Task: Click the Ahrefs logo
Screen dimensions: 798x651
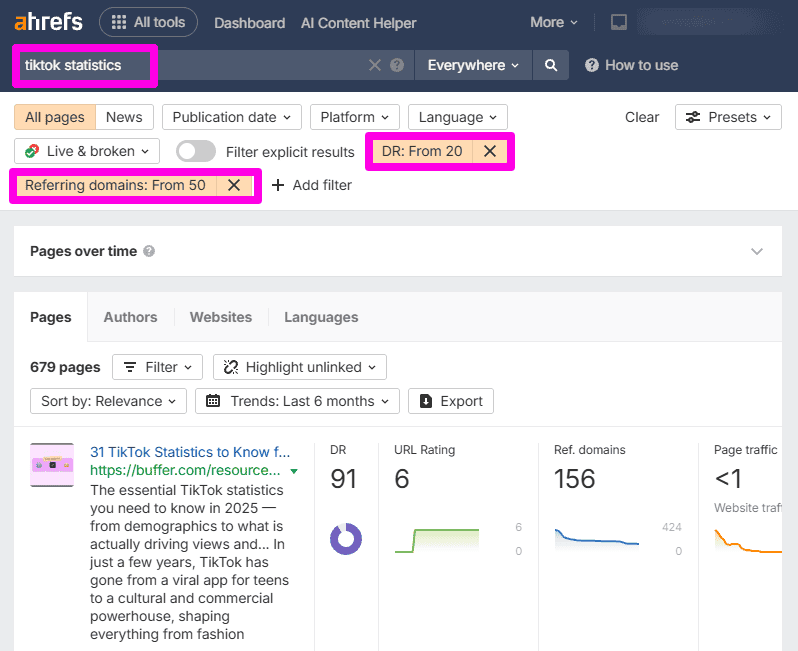Action: [48, 22]
